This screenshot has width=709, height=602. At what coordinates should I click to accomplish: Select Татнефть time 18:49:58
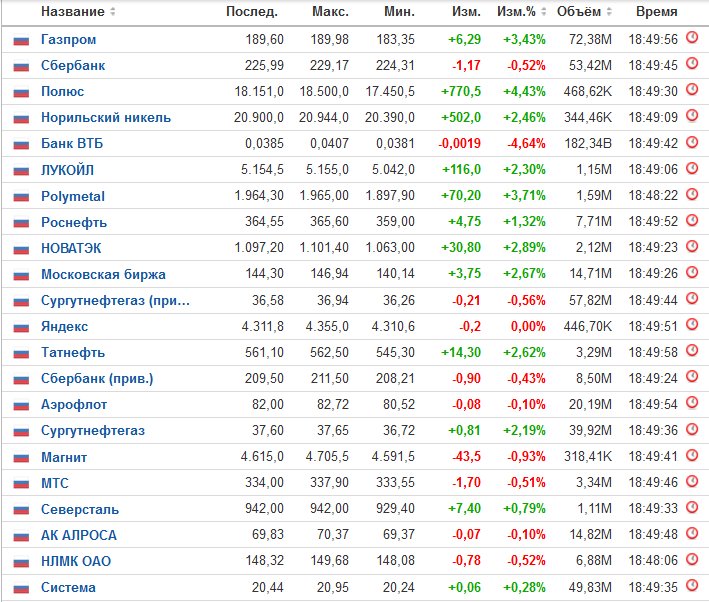coord(653,352)
